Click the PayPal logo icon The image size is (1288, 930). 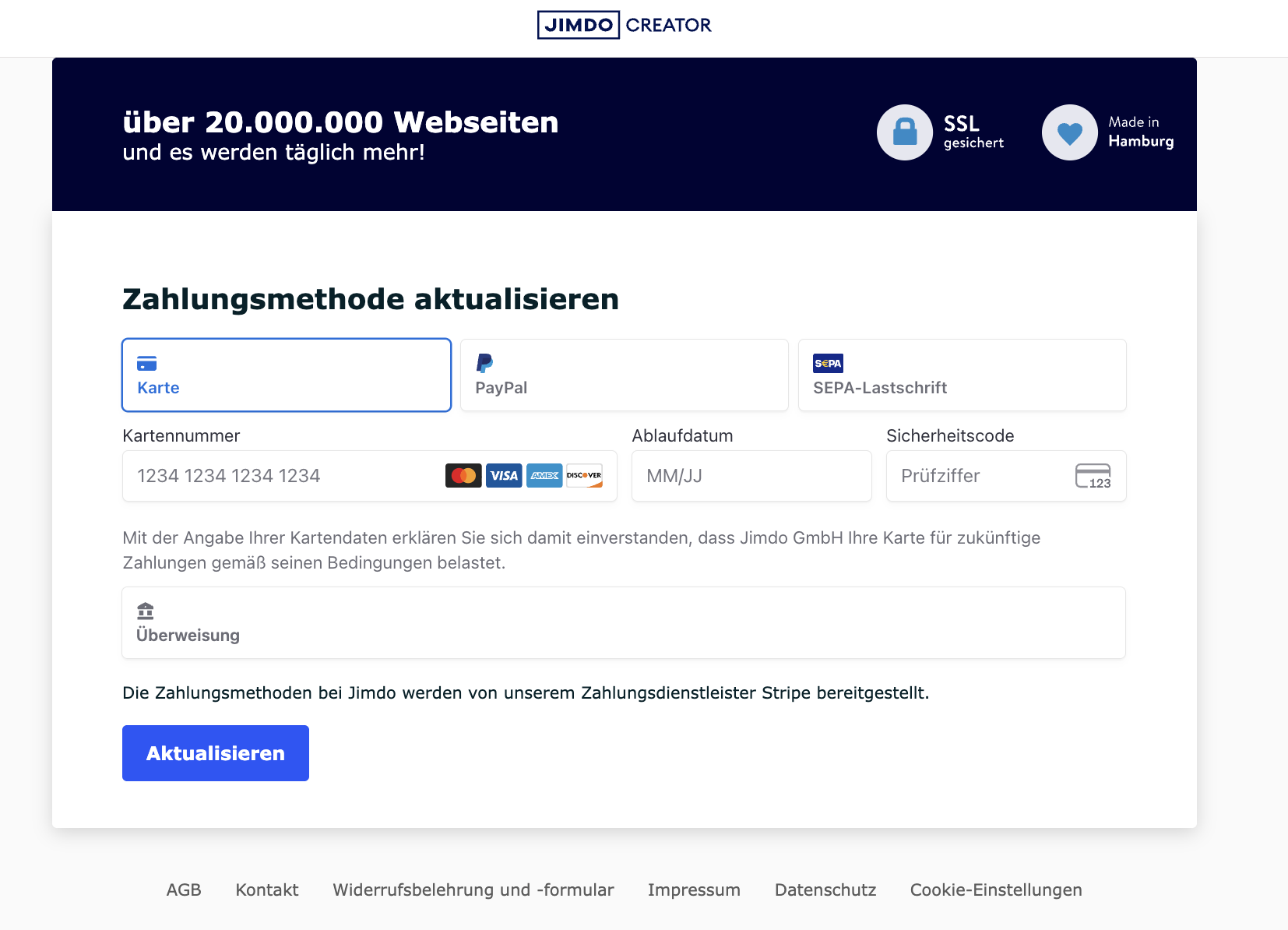484,363
